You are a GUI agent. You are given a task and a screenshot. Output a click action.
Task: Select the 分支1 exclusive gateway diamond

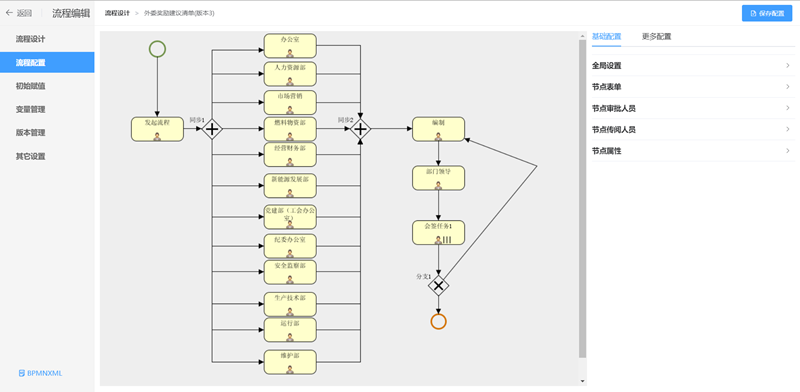pyautogui.click(x=438, y=285)
